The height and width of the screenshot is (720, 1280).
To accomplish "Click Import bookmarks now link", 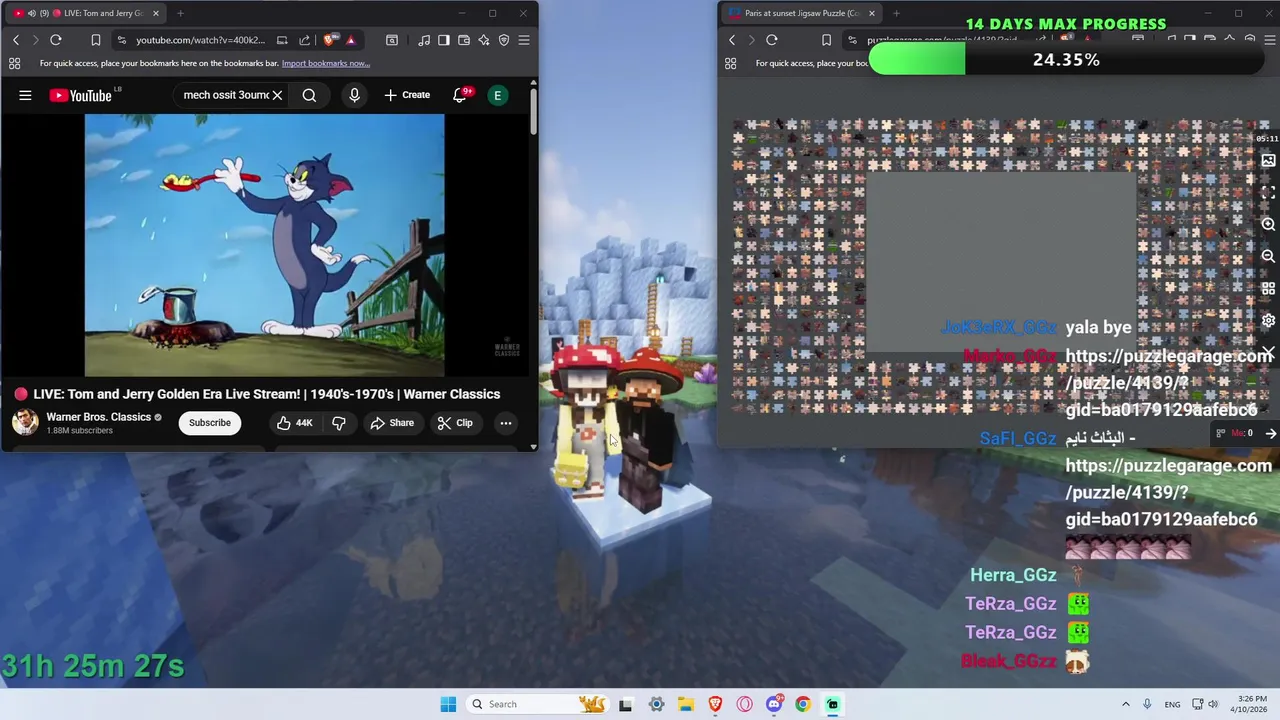I will (326, 63).
